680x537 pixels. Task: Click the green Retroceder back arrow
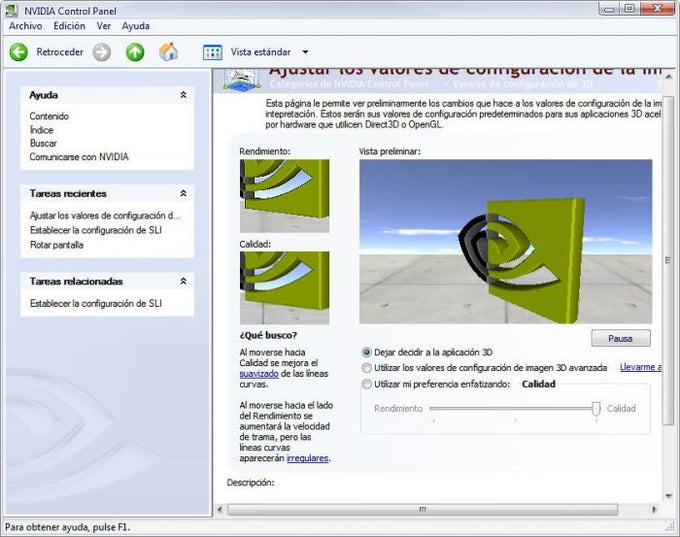pyautogui.click(x=19, y=52)
